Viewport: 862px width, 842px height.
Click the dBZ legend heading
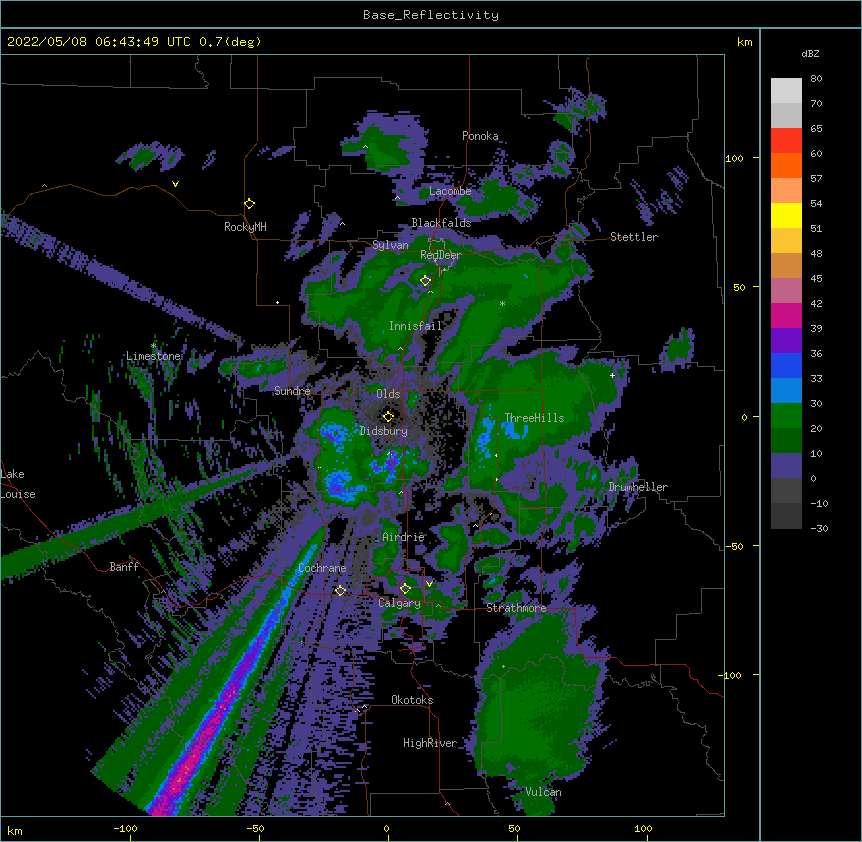tap(810, 53)
